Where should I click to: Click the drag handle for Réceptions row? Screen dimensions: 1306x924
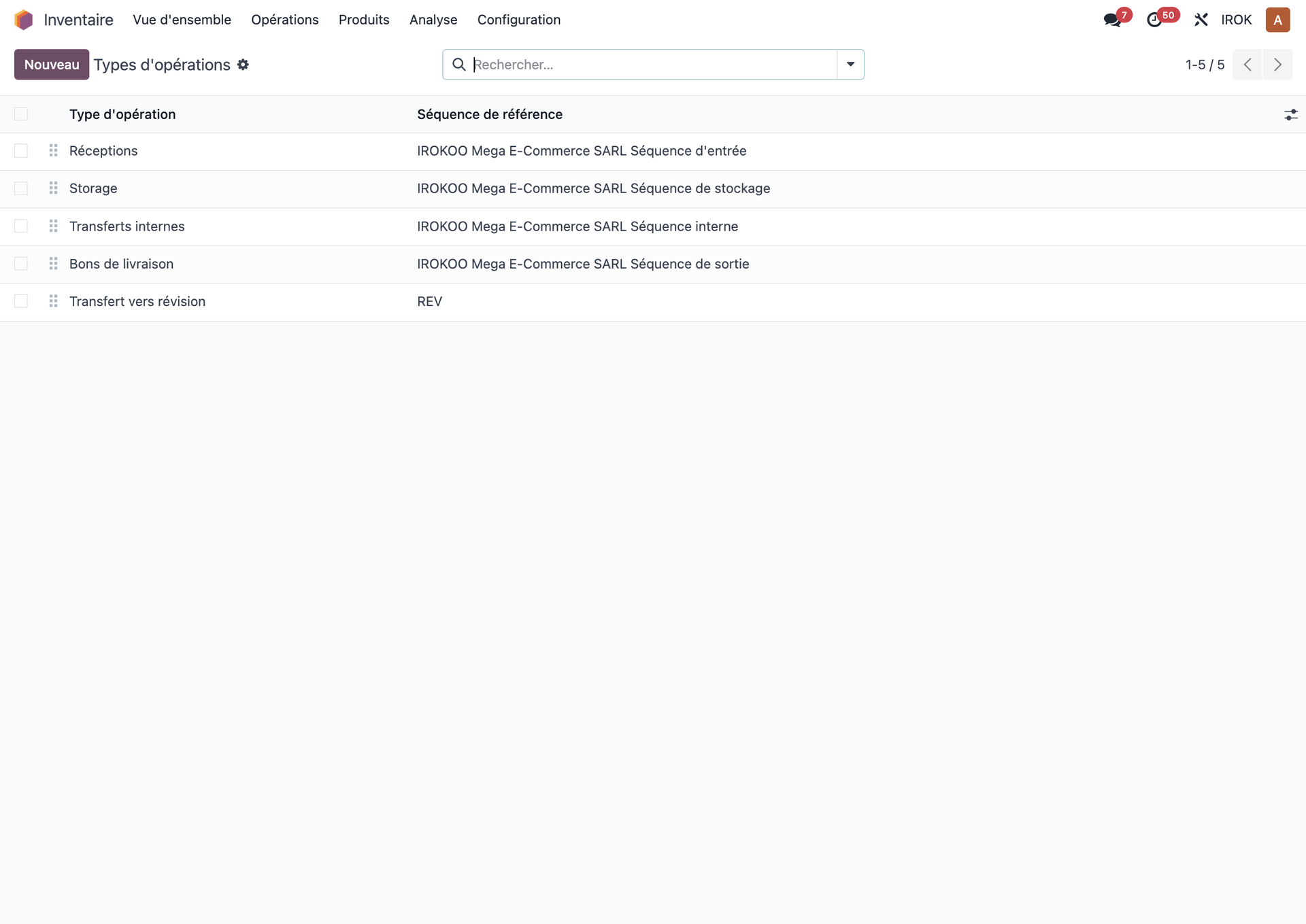tap(53, 150)
